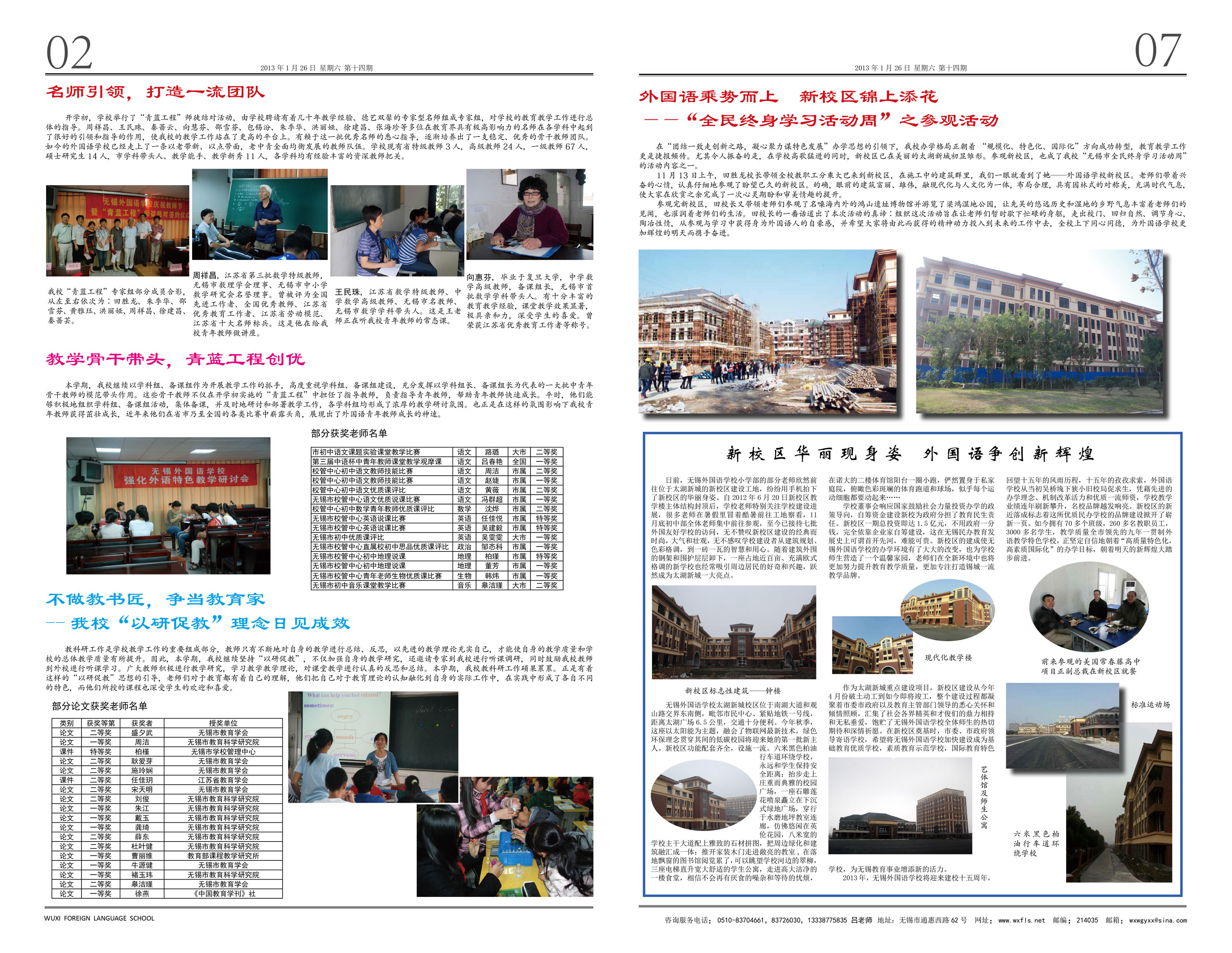This screenshot has width=1232, height=953.
Task: Click the name "杜叶健" in the paper awards table
Action: point(142,846)
